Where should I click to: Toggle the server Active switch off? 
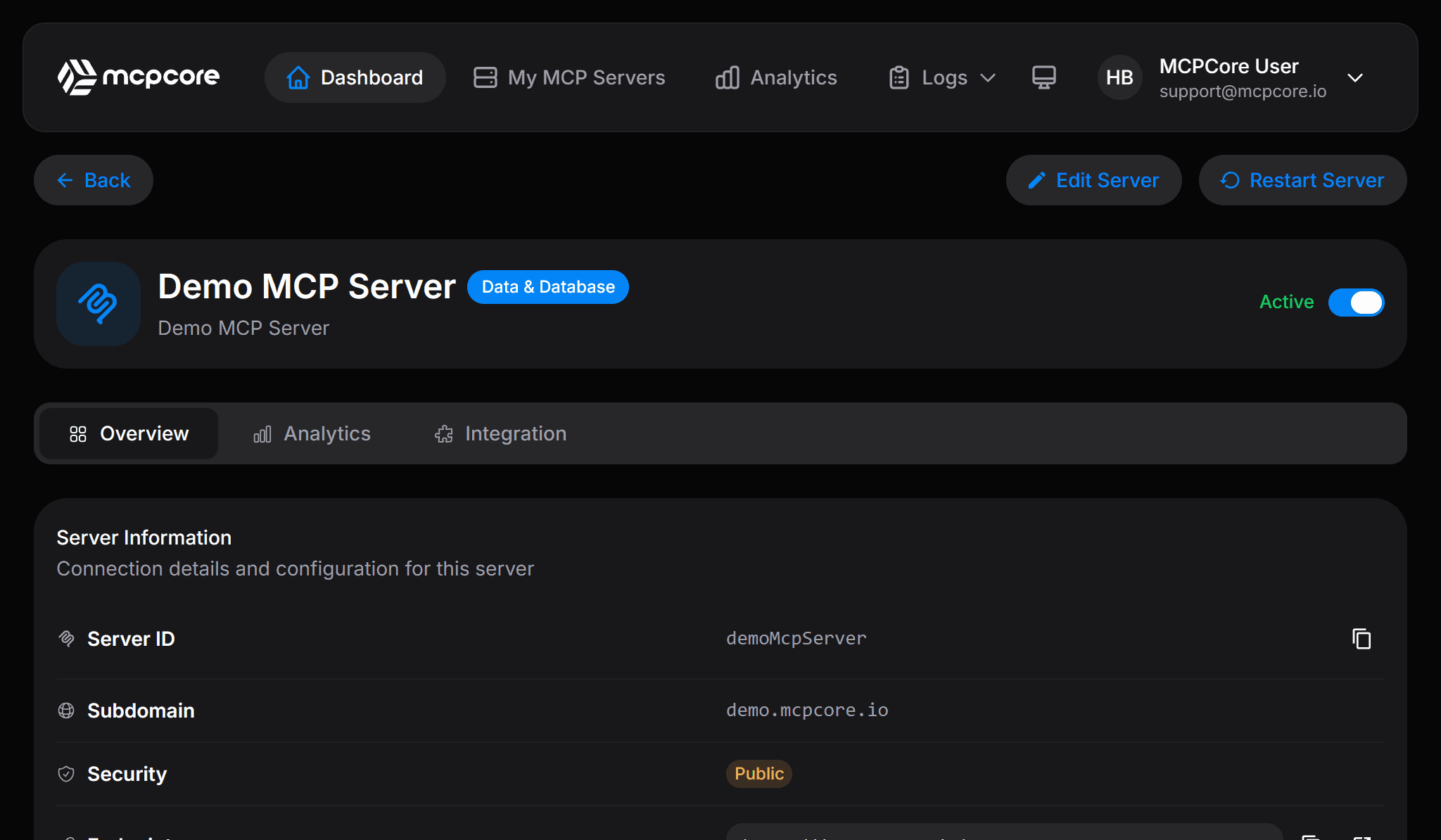click(1357, 302)
